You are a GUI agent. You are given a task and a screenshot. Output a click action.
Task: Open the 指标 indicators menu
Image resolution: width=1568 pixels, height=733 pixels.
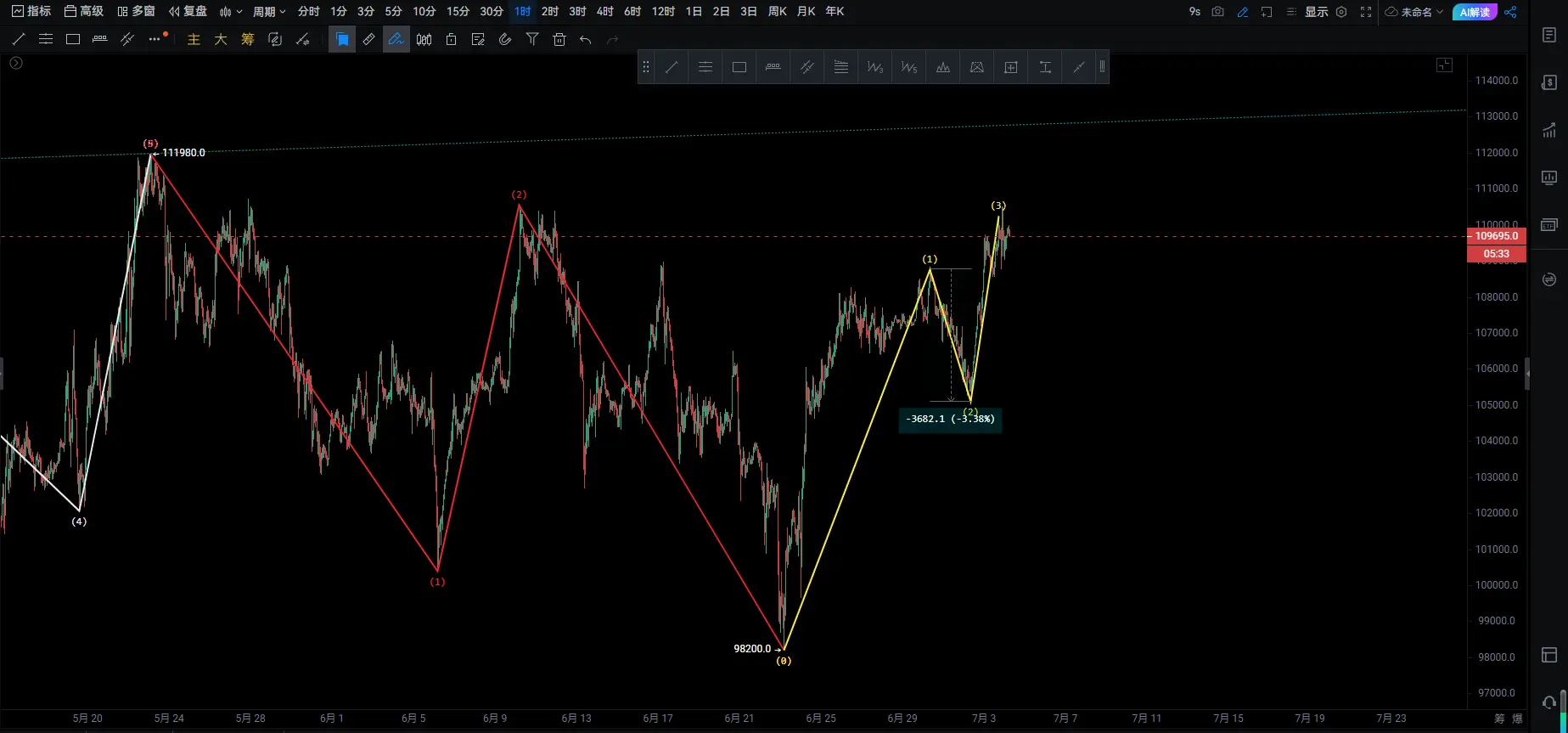(31, 11)
